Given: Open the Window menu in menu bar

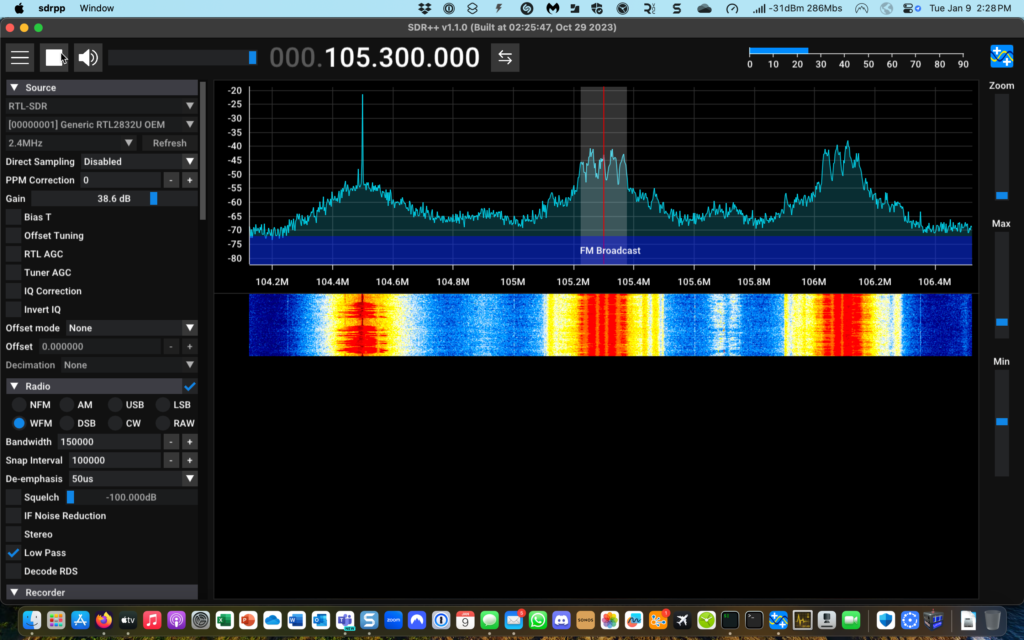Looking at the screenshot, I should 96,8.
